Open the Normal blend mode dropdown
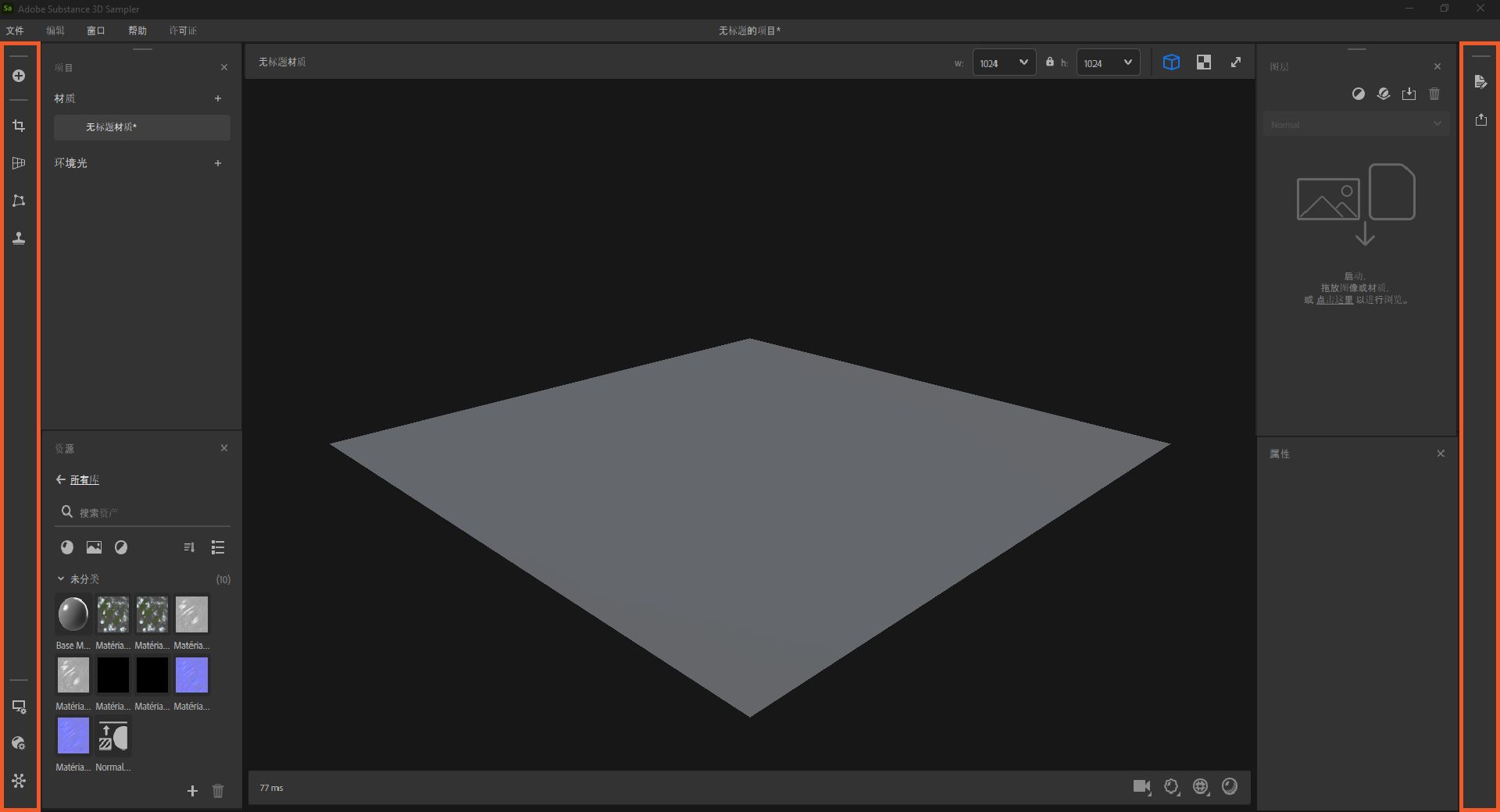The height and width of the screenshot is (812, 1500). click(1356, 124)
